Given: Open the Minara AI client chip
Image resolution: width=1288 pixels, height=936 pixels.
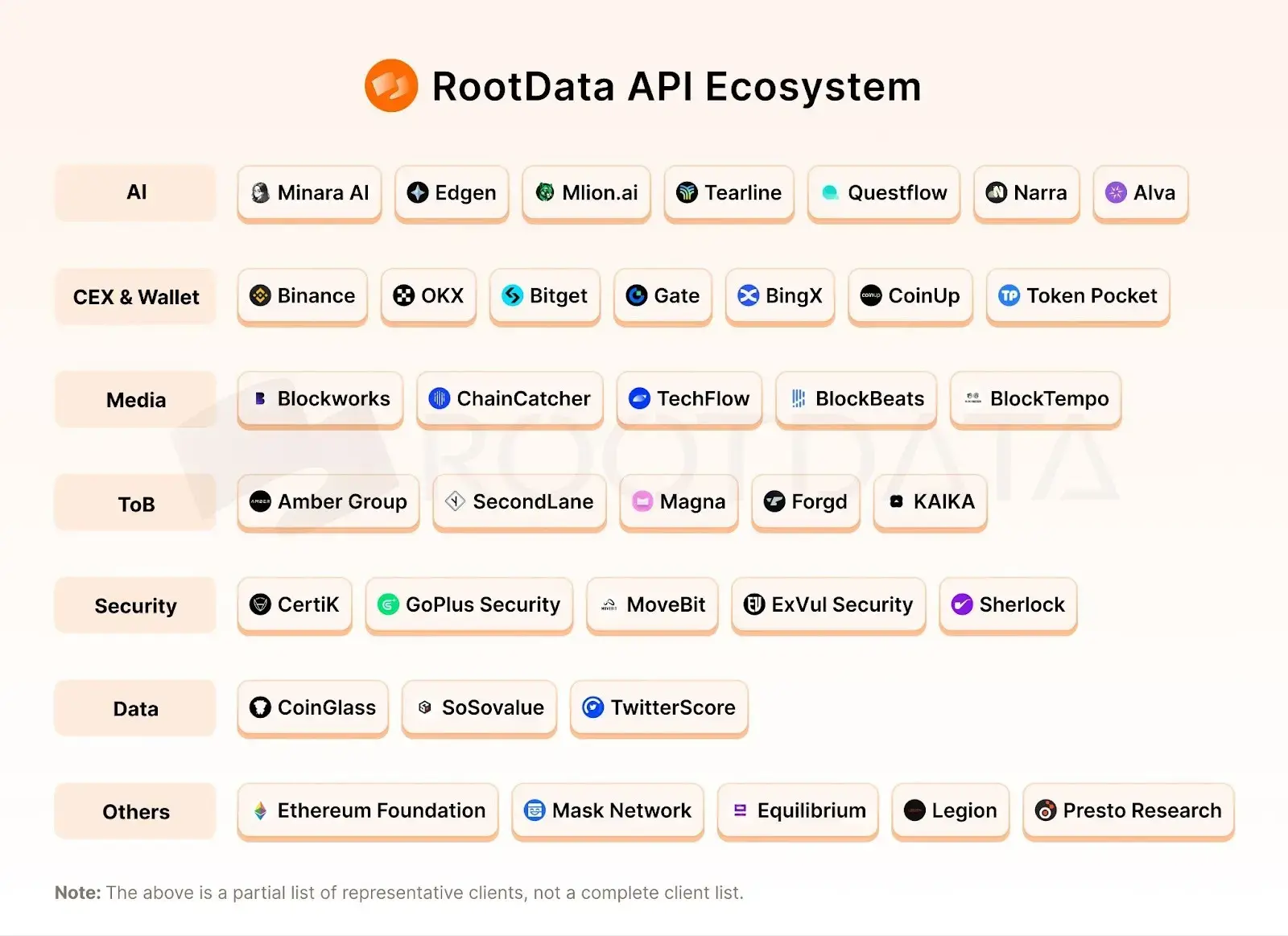Looking at the screenshot, I should (310, 193).
